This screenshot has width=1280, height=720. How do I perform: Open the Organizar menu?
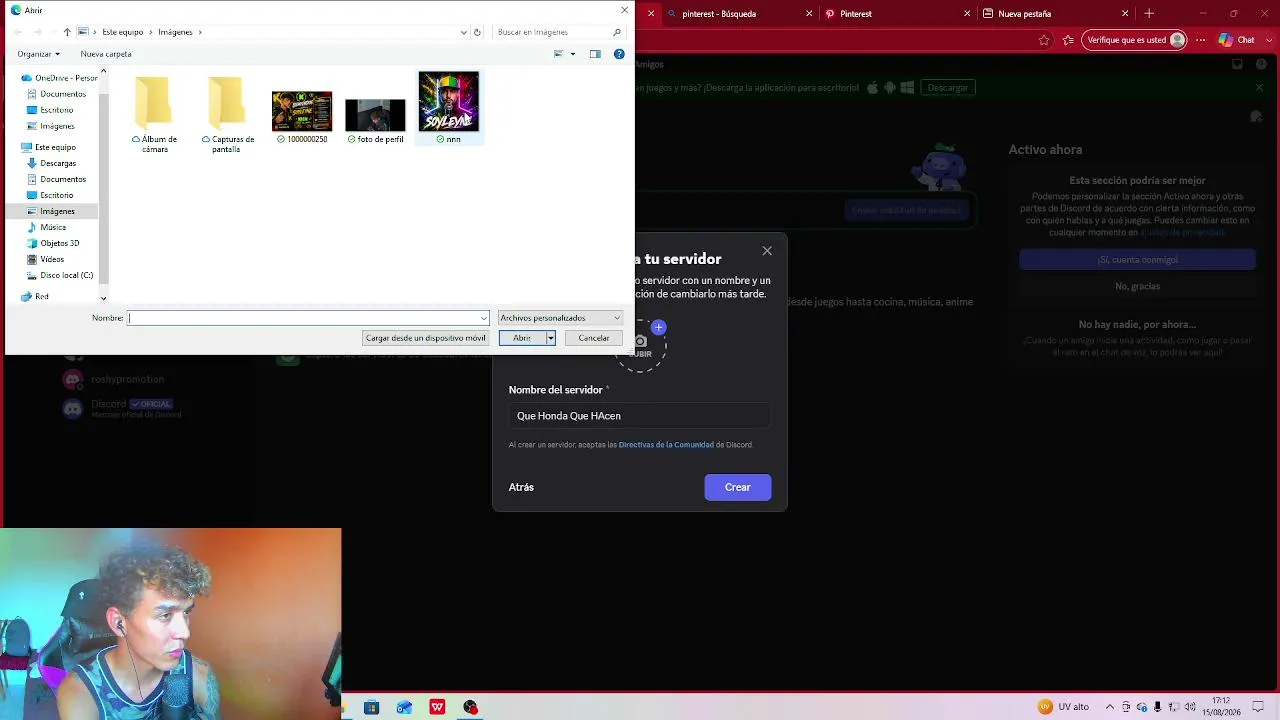point(38,54)
